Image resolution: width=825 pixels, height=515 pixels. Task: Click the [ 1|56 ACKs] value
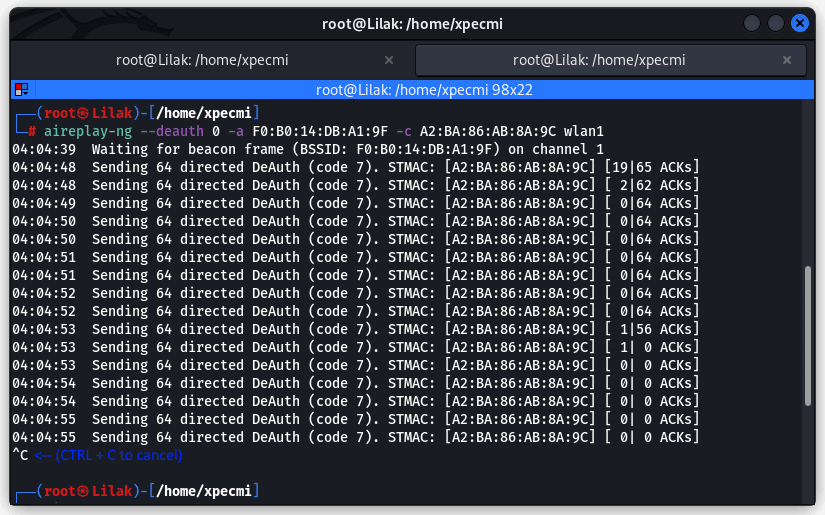tap(652, 329)
